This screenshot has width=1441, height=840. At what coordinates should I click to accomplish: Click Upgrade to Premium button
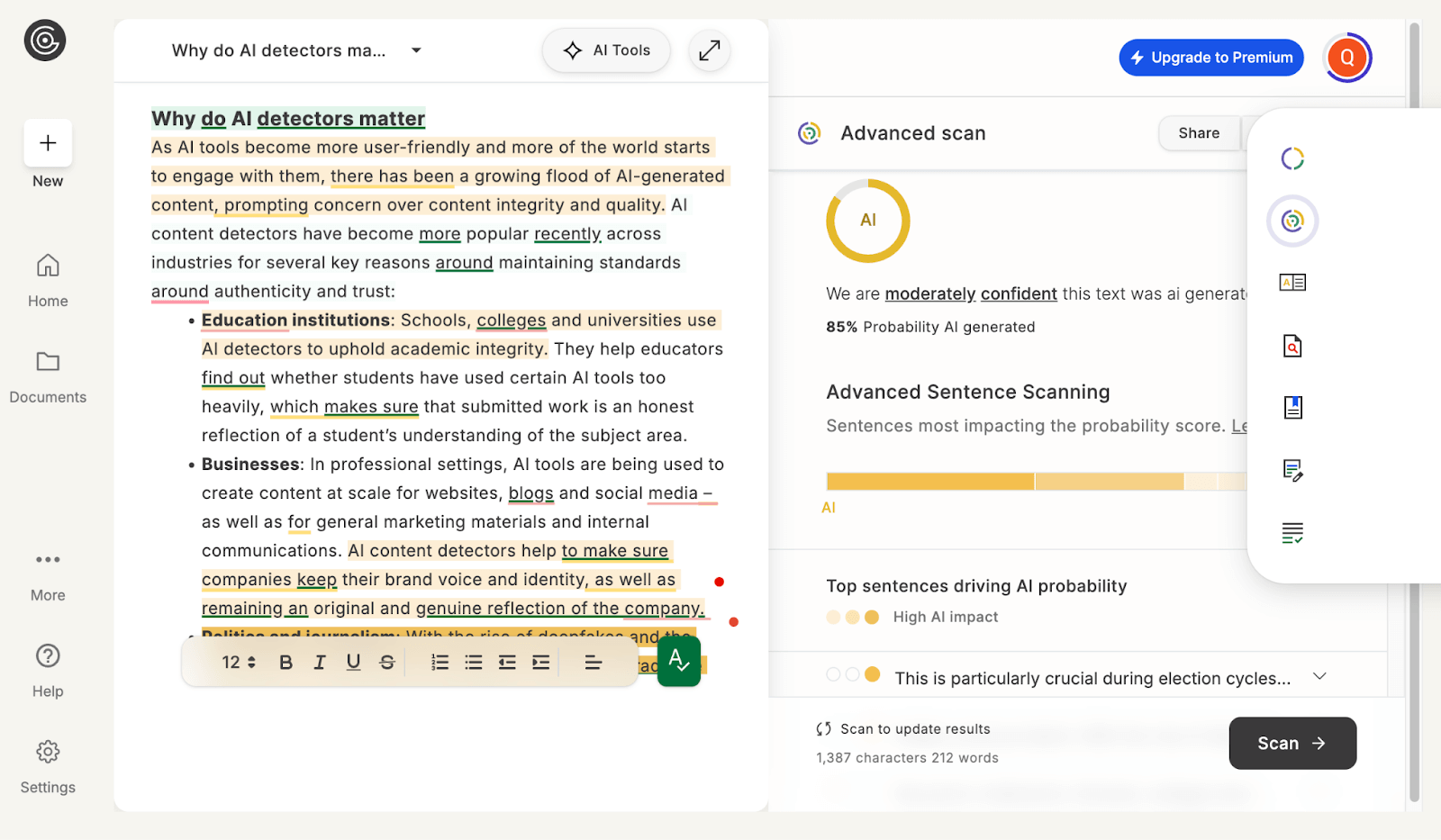pos(1211,58)
